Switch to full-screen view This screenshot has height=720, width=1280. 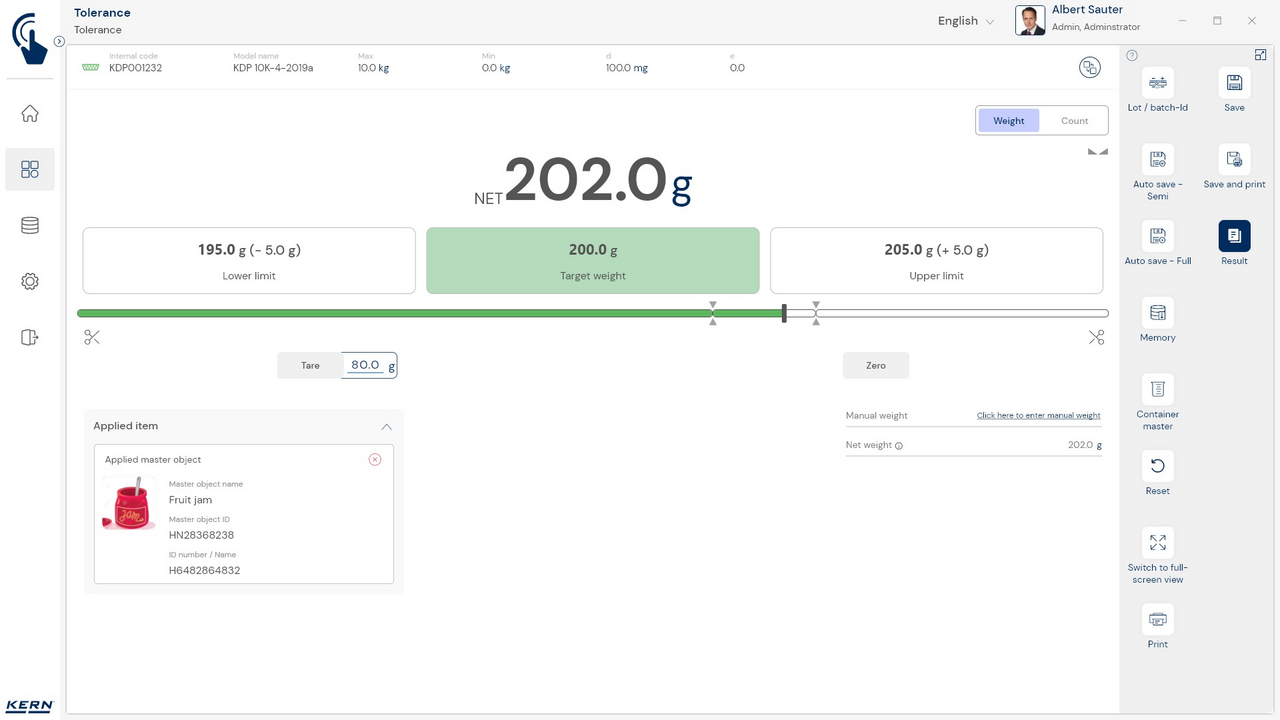1157,543
